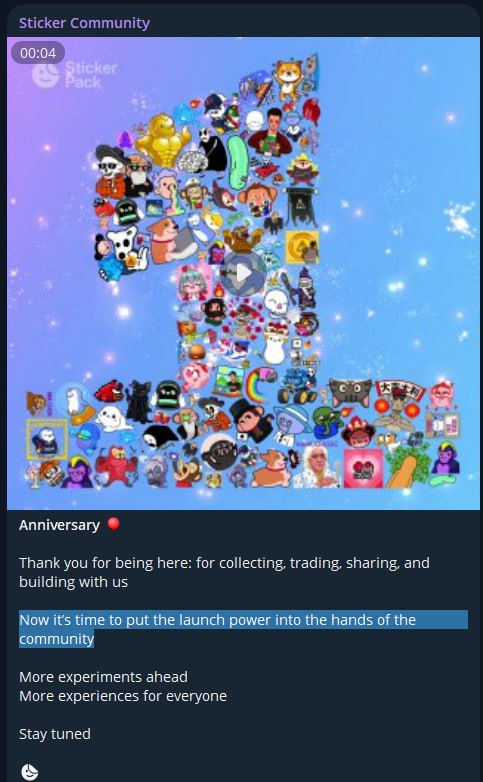
Task: Click the Sticker Pack watermark logo
Action: coord(75,75)
